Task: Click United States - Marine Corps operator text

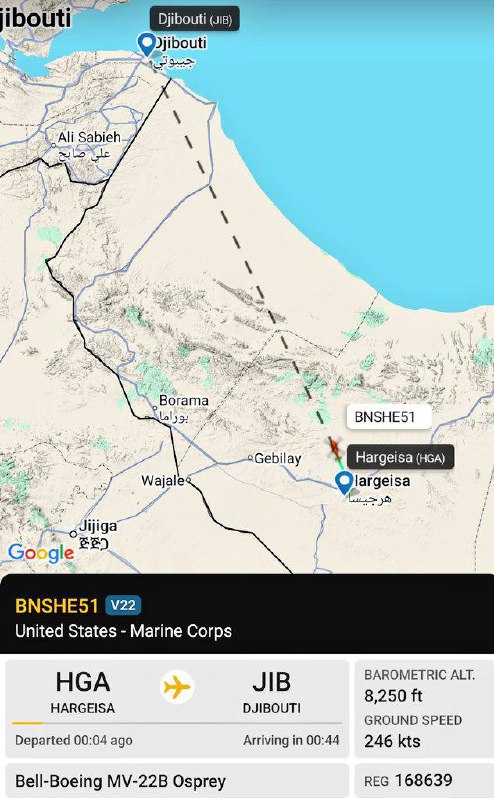Action: 124,631
